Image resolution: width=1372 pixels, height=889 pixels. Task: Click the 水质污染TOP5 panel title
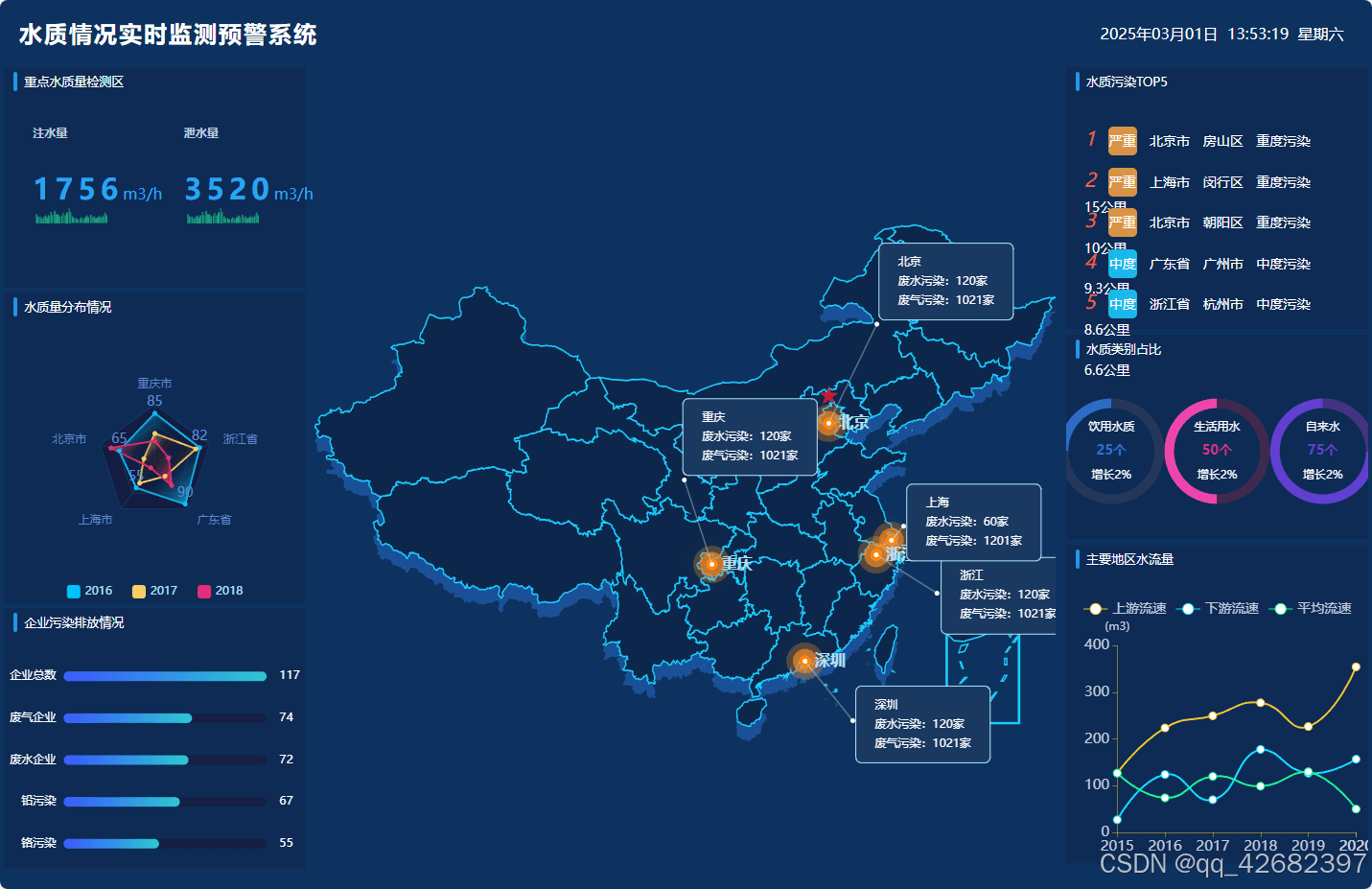point(1127,82)
